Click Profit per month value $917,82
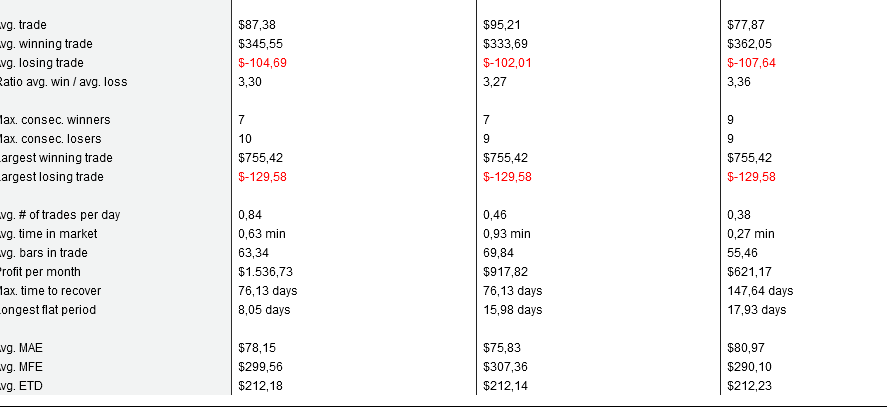This screenshot has width=887, height=407. pos(505,272)
